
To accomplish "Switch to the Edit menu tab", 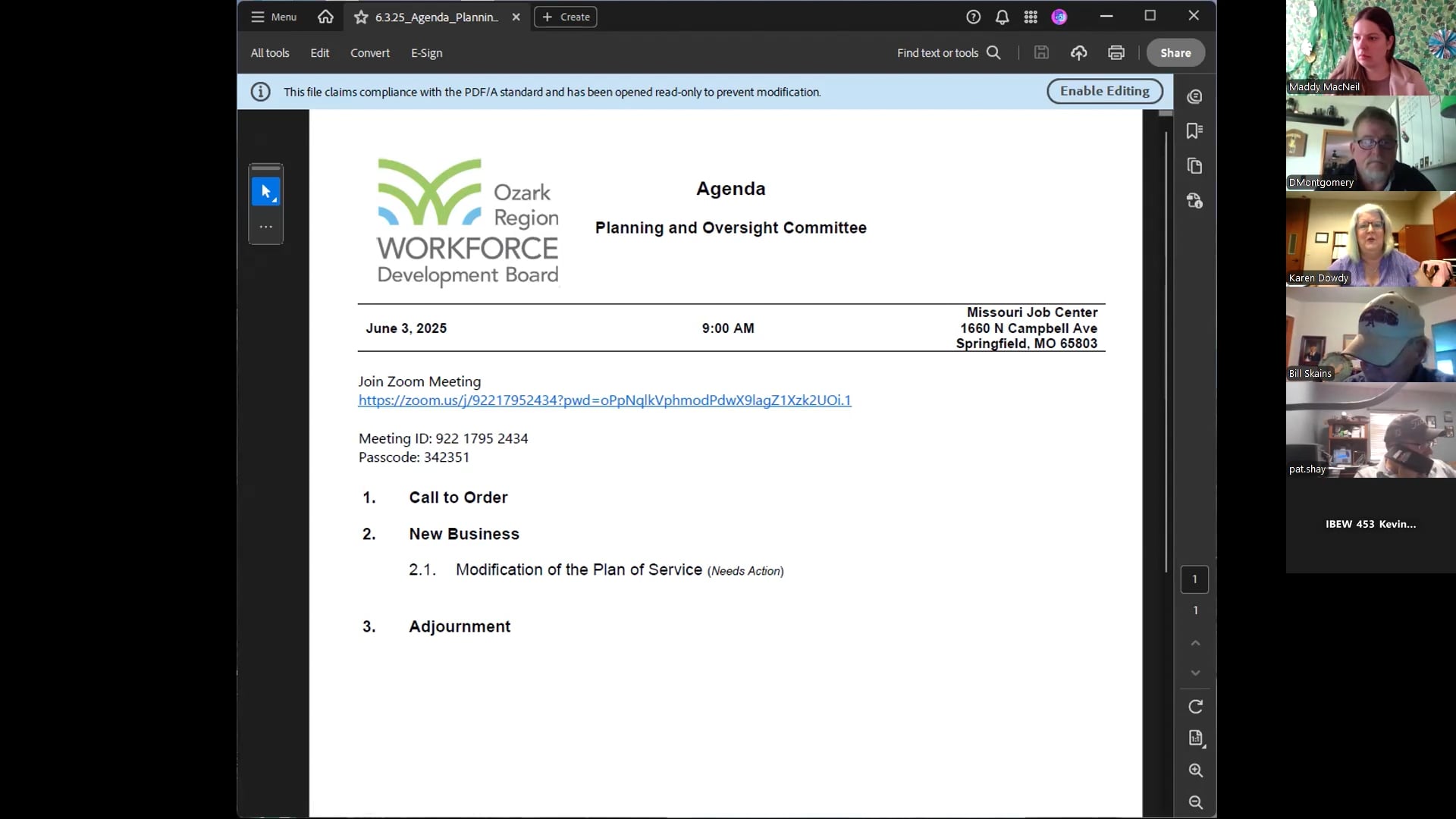I will (319, 52).
